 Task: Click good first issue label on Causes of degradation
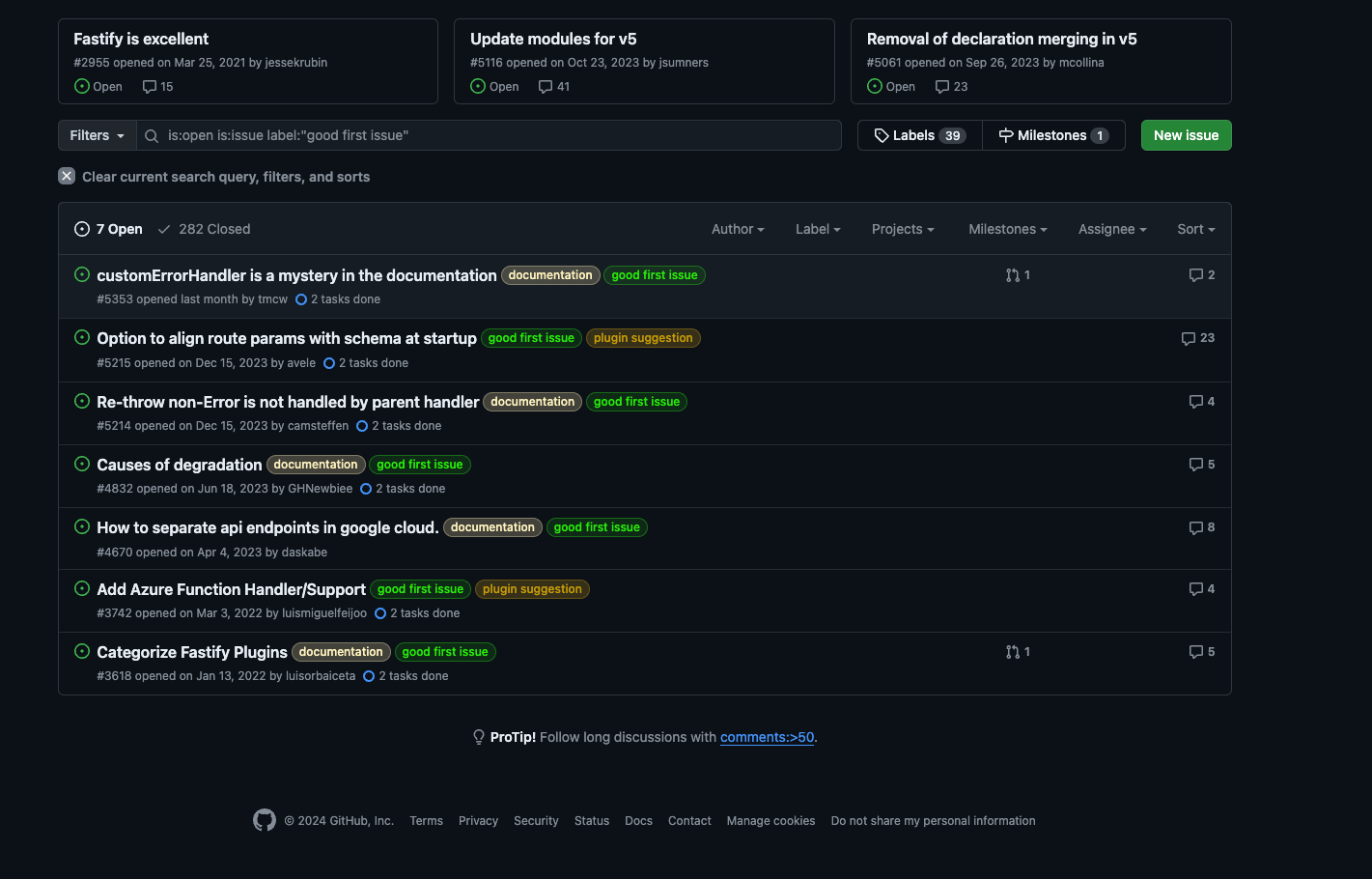420,465
